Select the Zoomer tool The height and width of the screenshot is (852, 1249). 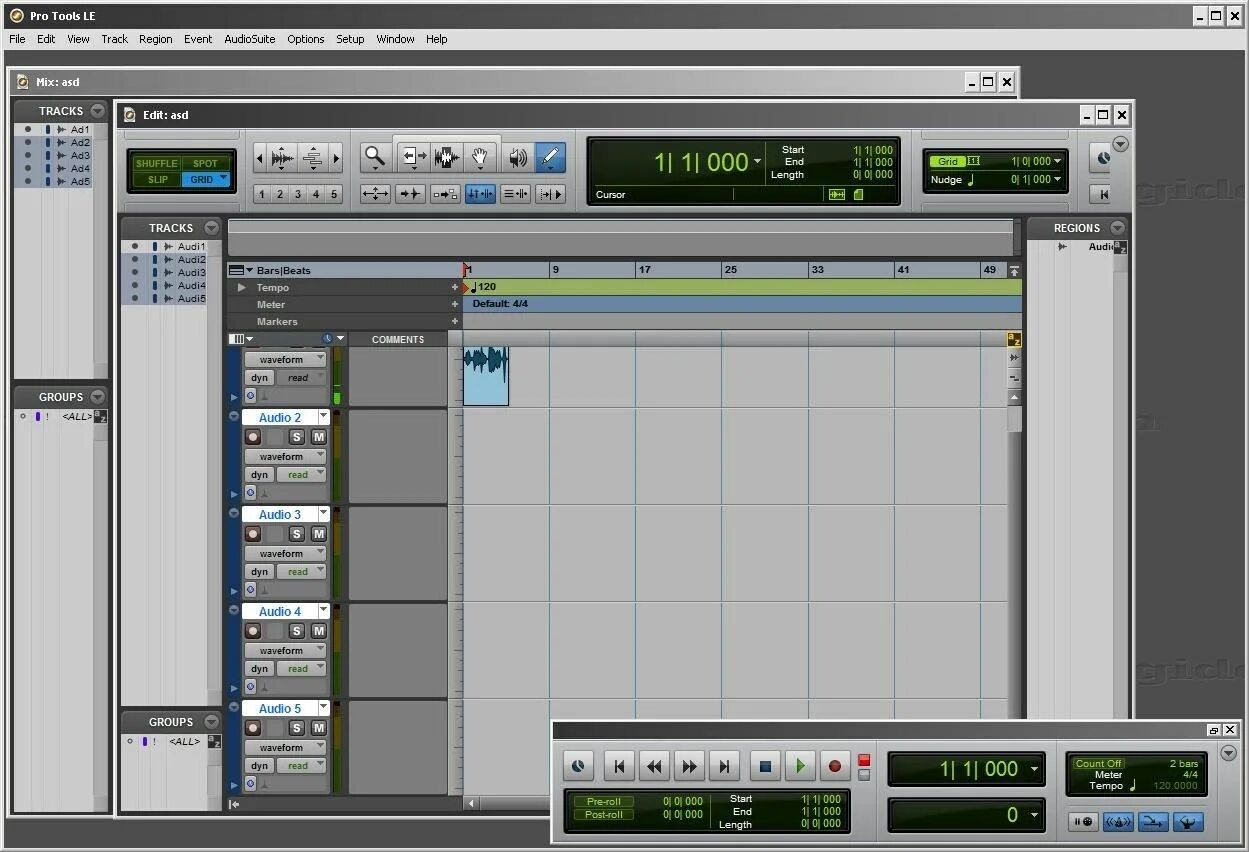point(375,157)
